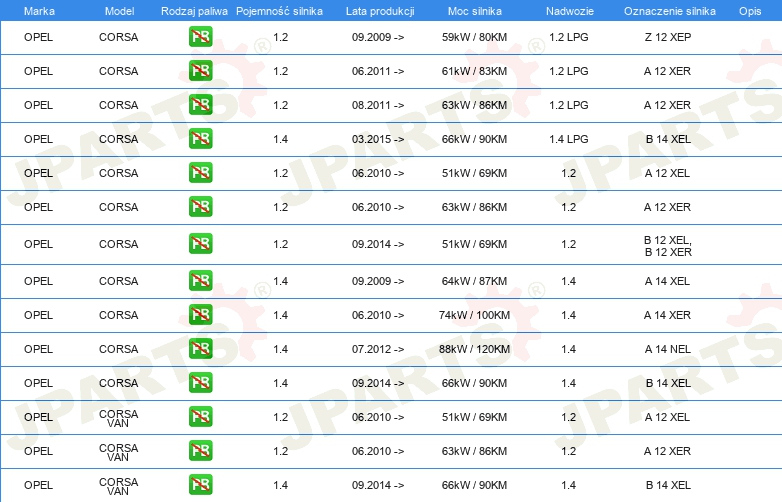Select the Pojemność silnika header
The height and width of the screenshot is (502, 782).
pyautogui.click(x=280, y=11)
